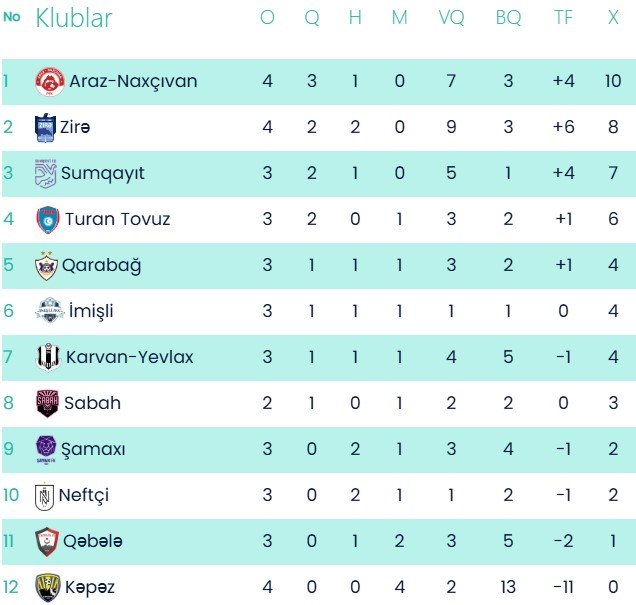Screen dimensions: 636x605
Task: Click the VQ column header
Action: [x=451, y=18]
